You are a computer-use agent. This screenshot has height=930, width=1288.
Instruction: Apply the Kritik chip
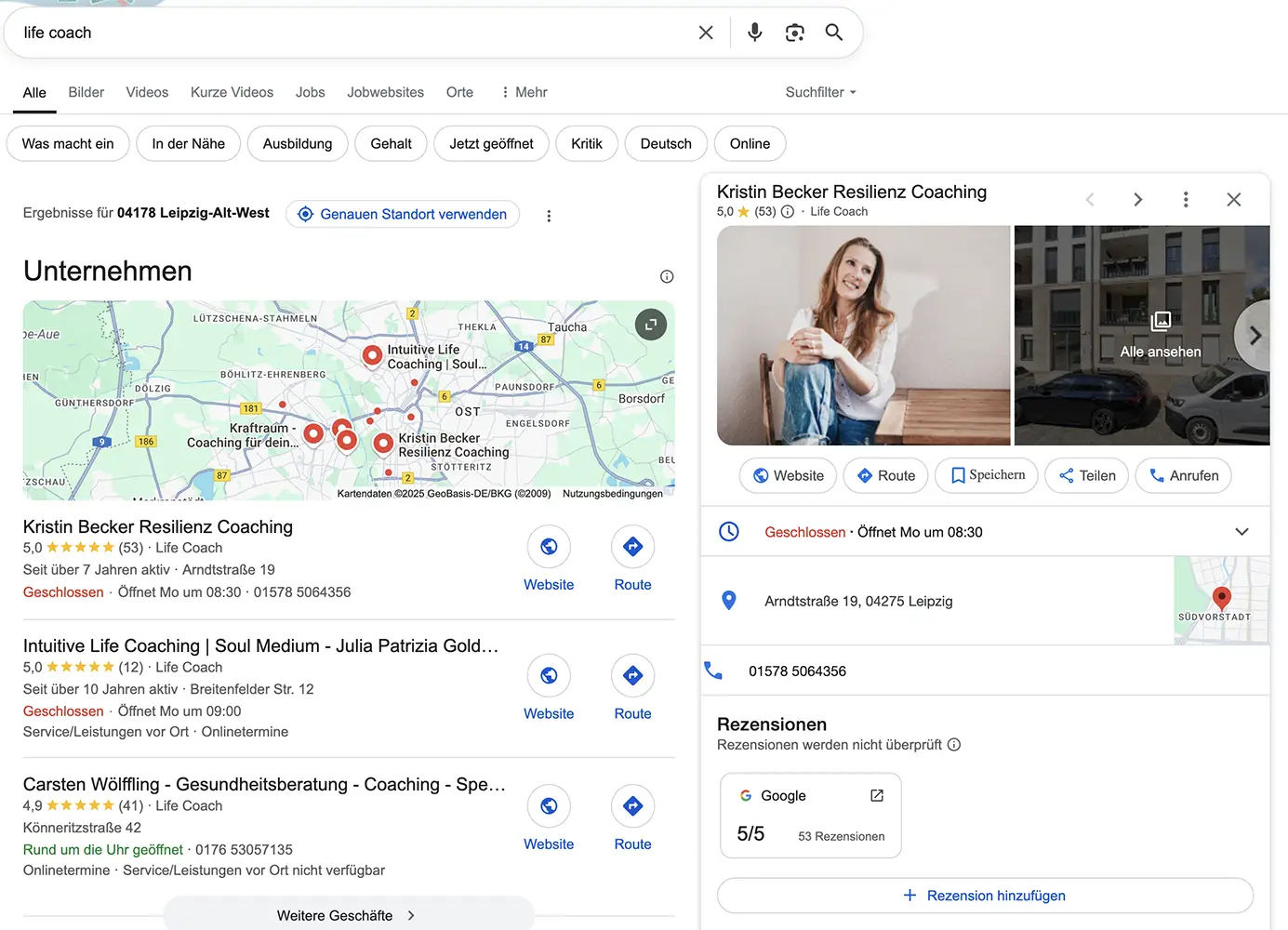point(587,144)
